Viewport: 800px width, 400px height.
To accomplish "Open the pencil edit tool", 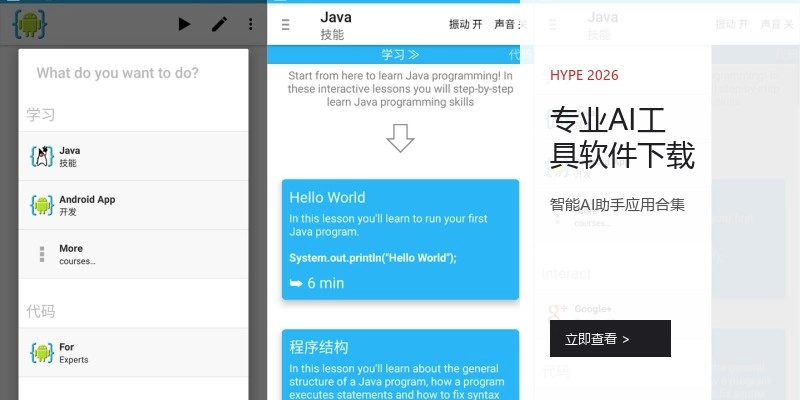I will 219,24.
